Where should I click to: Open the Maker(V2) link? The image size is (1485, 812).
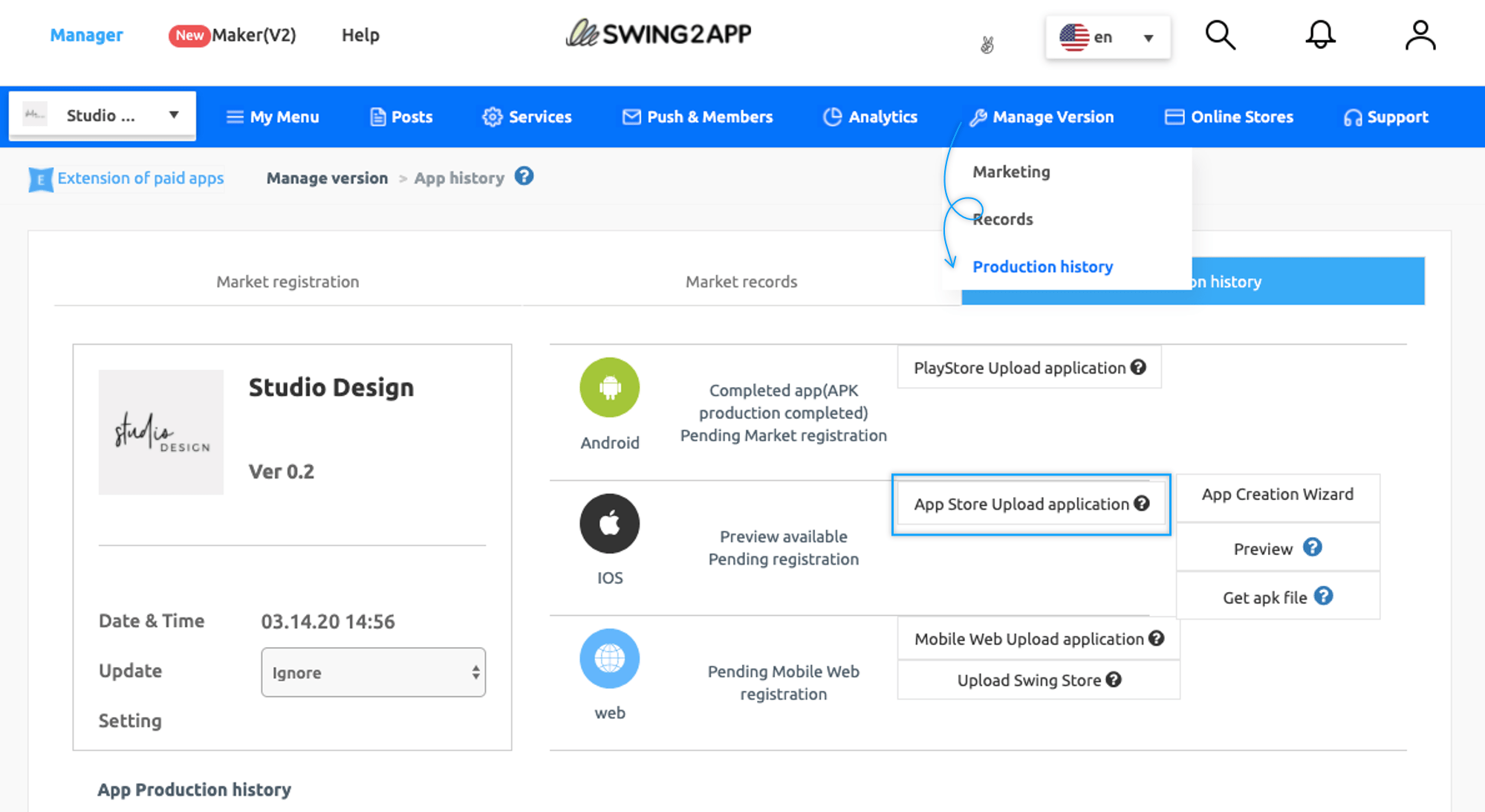coord(253,35)
